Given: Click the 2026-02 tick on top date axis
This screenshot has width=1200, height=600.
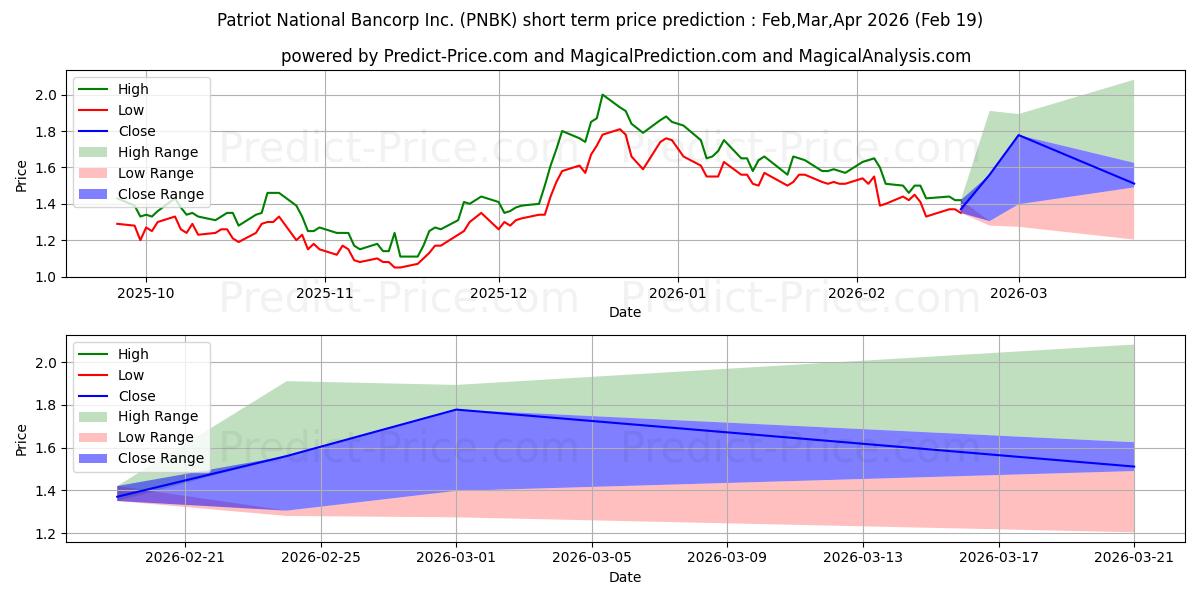Looking at the screenshot, I should coord(856,293).
